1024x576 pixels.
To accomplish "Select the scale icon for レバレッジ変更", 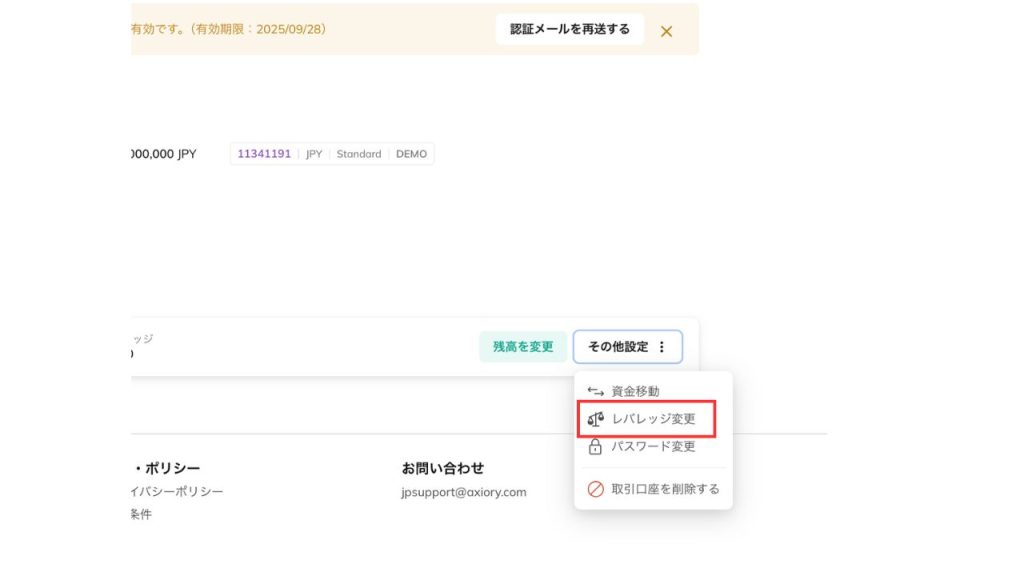I will pyautogui.click(x=594, y=419).
